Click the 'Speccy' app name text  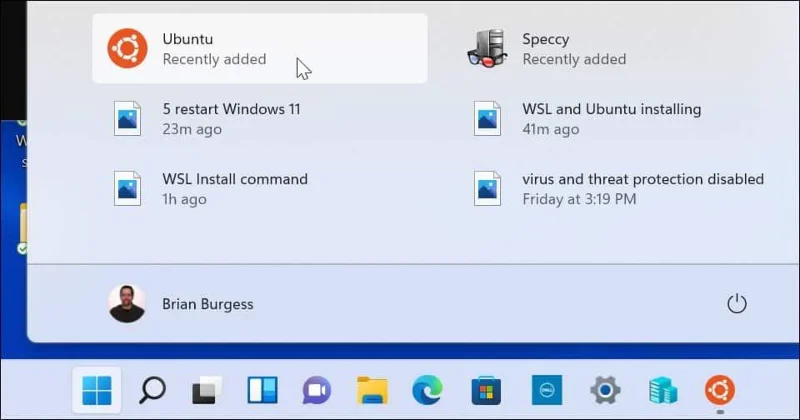click(x=545, y=39)
